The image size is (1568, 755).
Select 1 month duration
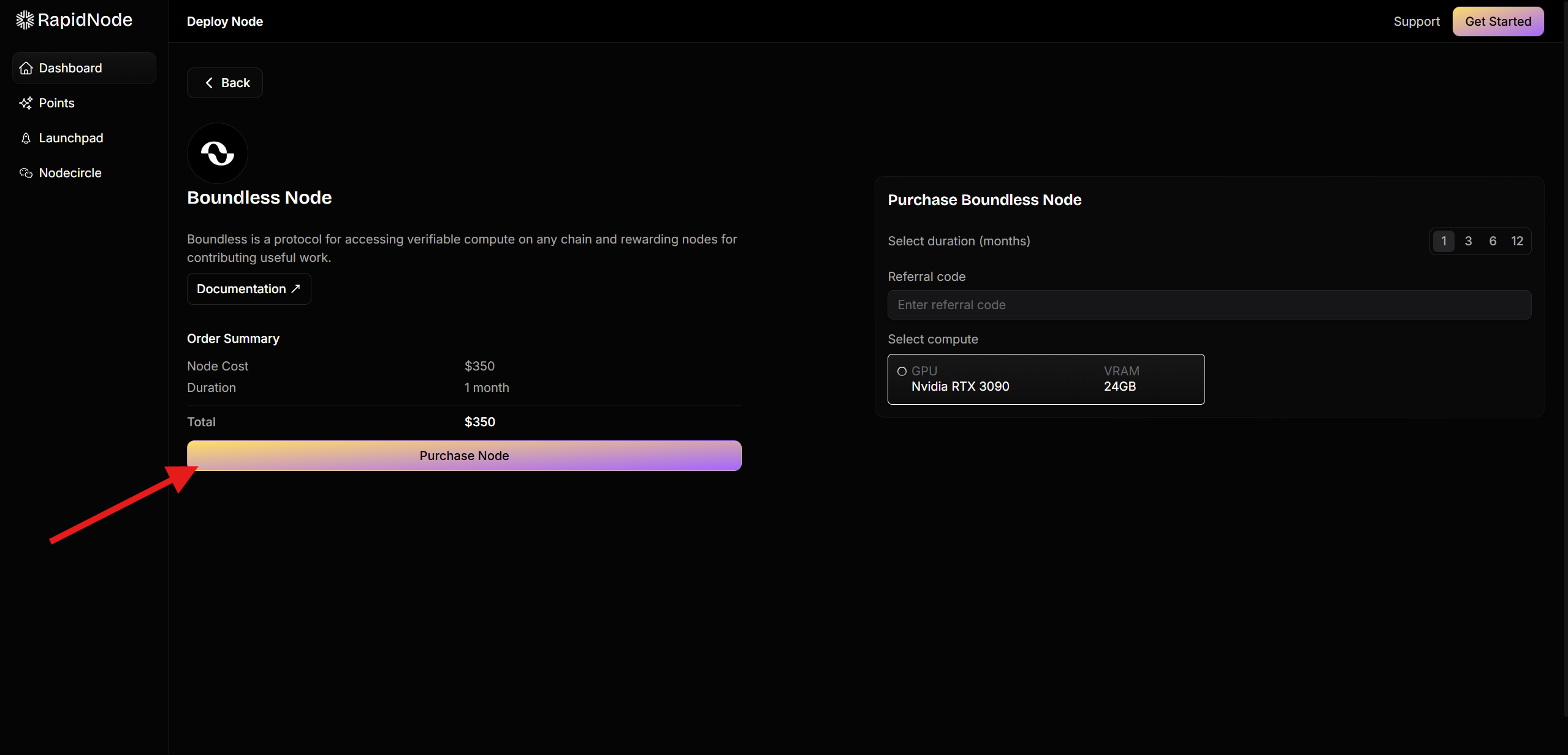click(x=1444, y=241)
